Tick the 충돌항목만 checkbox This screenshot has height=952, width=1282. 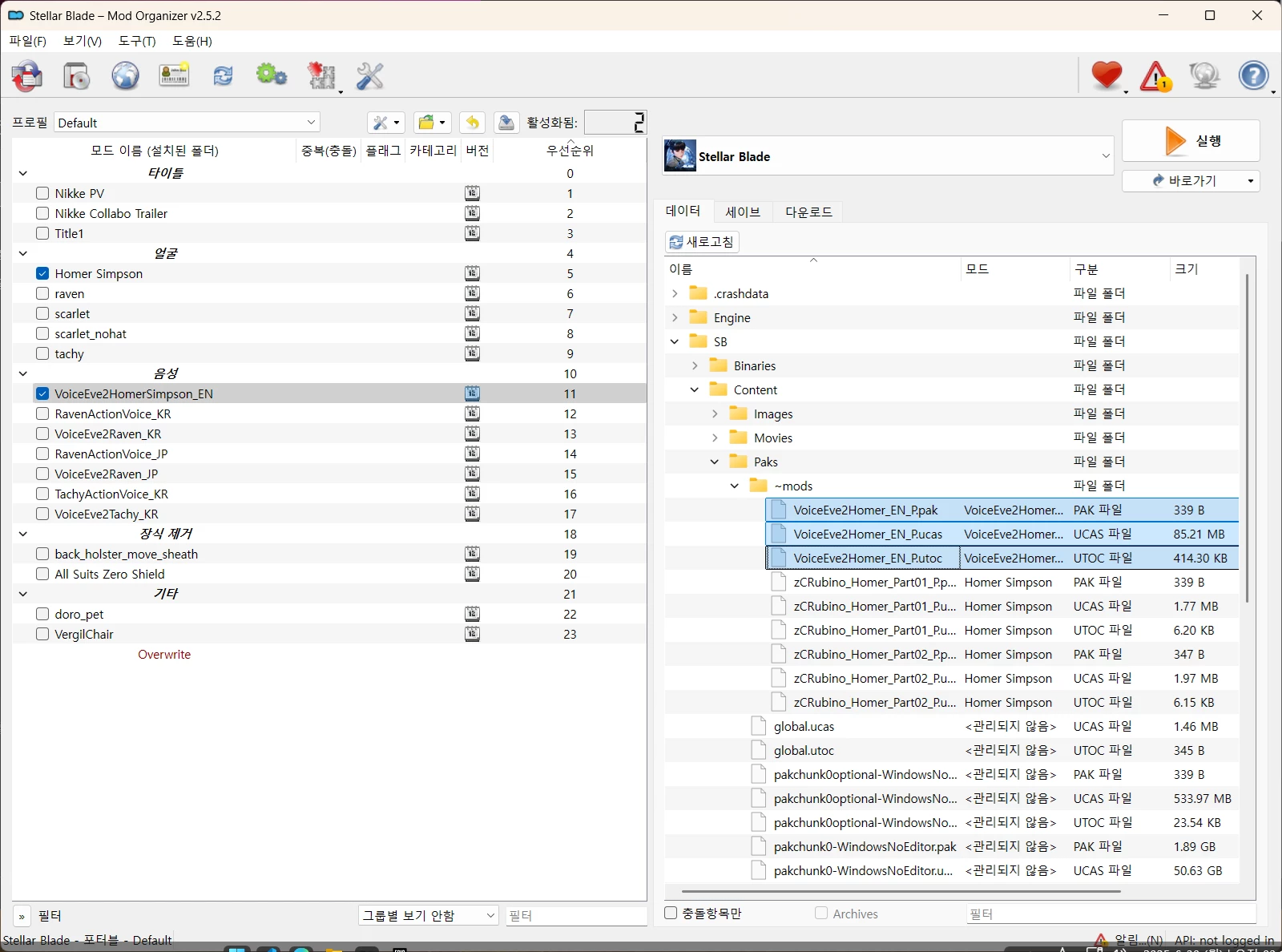pos(671,913)
